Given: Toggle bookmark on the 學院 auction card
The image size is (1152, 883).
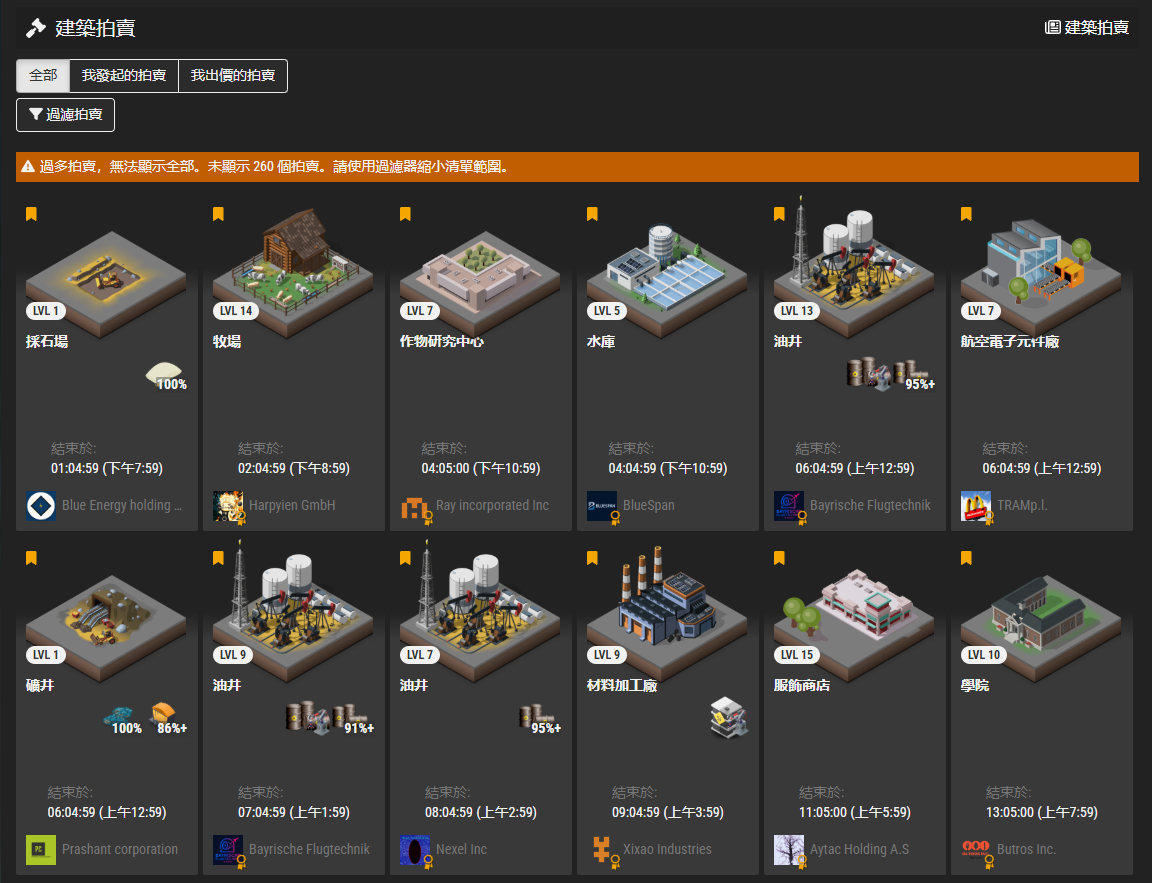Looking at the screenshot, I should (966, 558).
